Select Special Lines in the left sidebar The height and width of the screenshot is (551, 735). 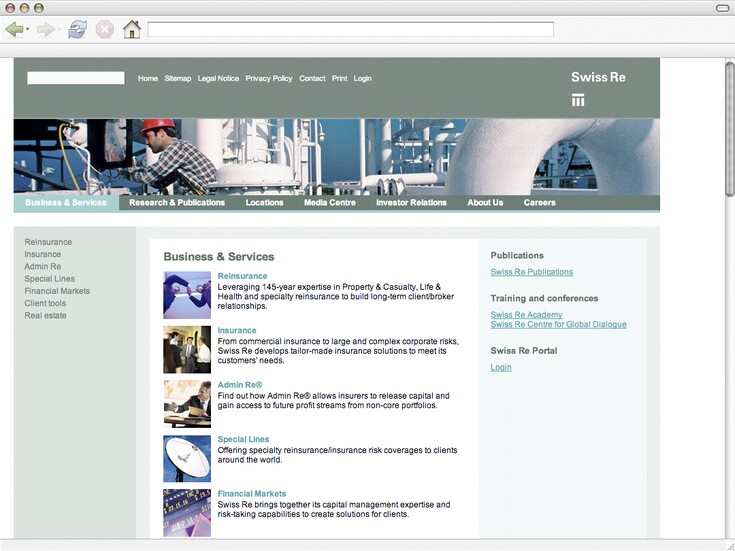click(x=50, y=279)
